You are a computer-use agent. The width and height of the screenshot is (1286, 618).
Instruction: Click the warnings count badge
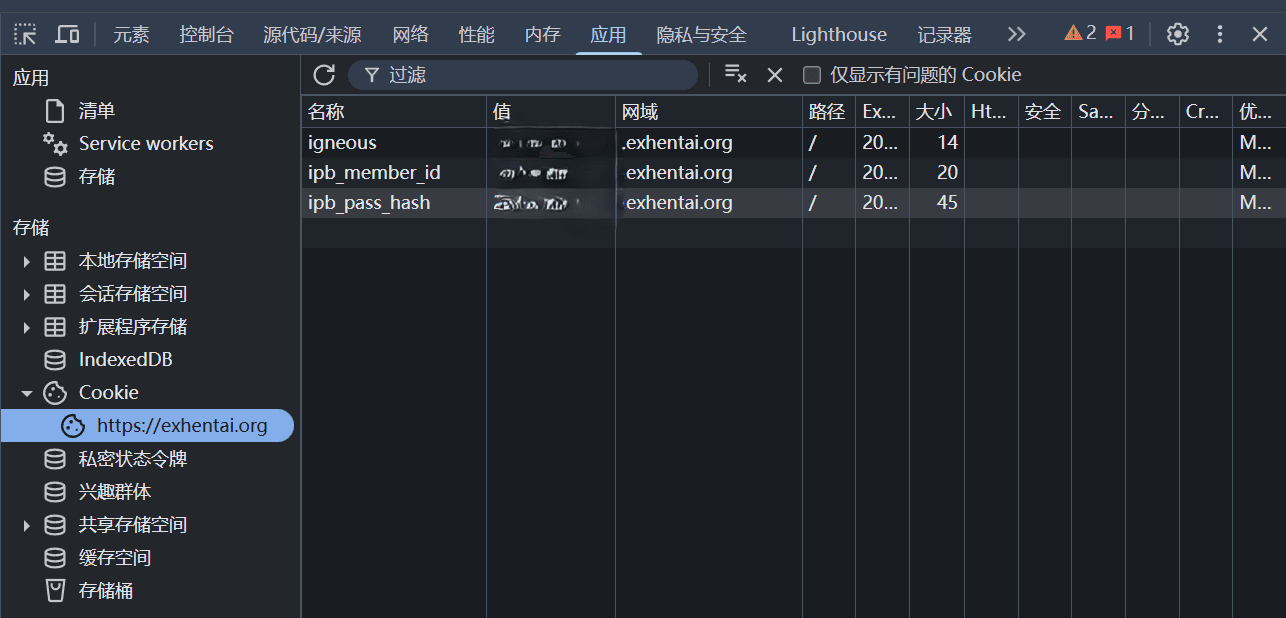point(1080,33)
